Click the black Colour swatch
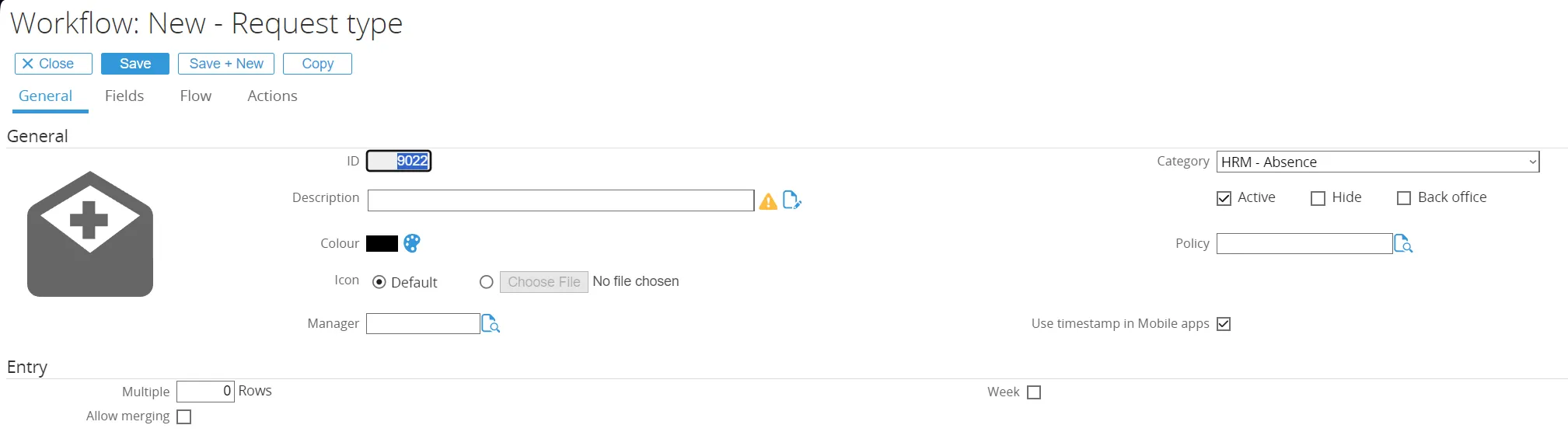1568x432 pixels. pos(382,243)
